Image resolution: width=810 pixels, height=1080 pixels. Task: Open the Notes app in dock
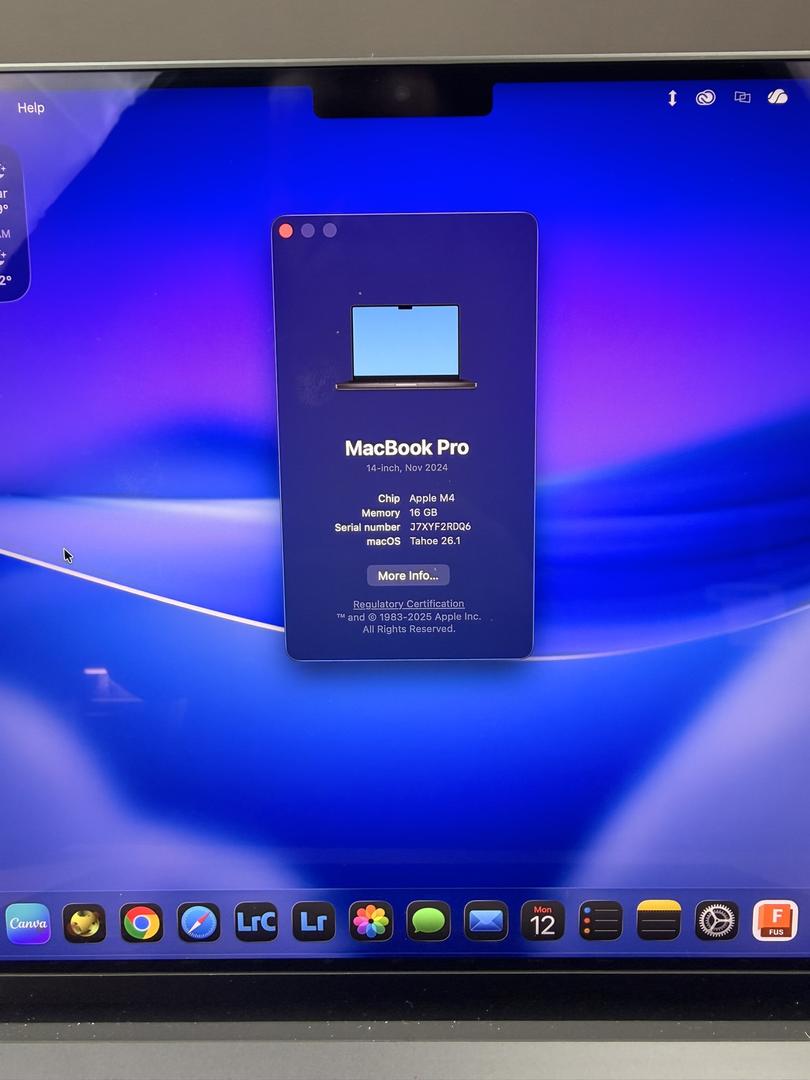(659, 921)
